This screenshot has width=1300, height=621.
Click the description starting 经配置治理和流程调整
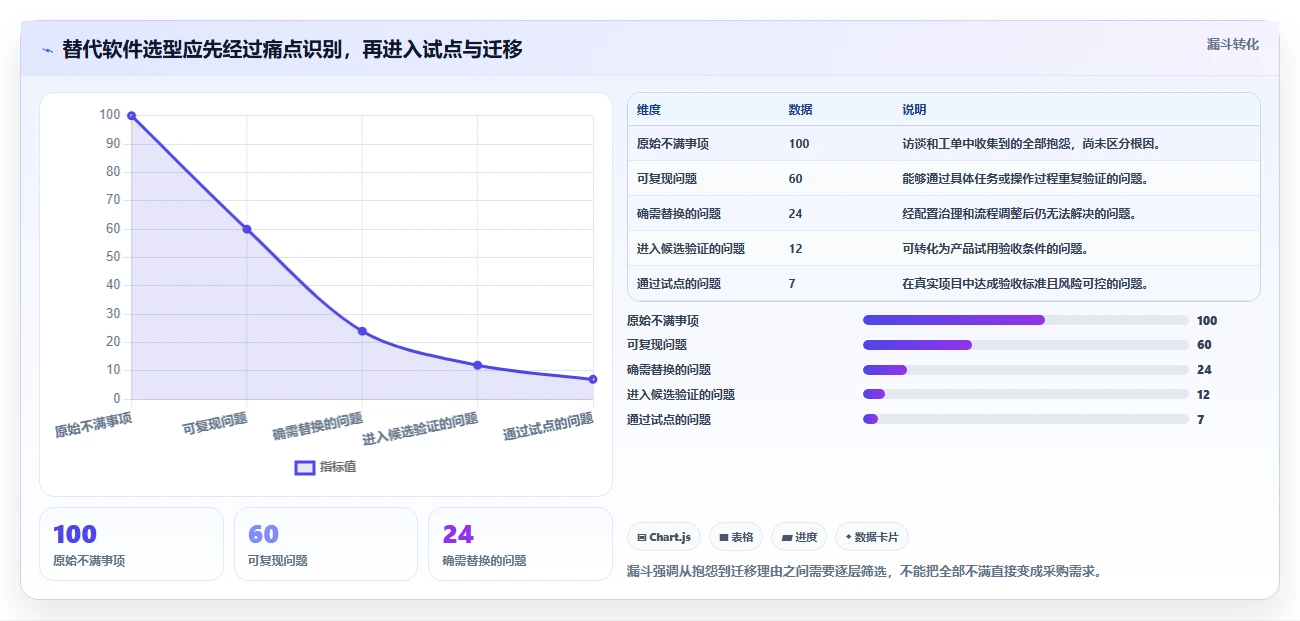[1019, 214]
